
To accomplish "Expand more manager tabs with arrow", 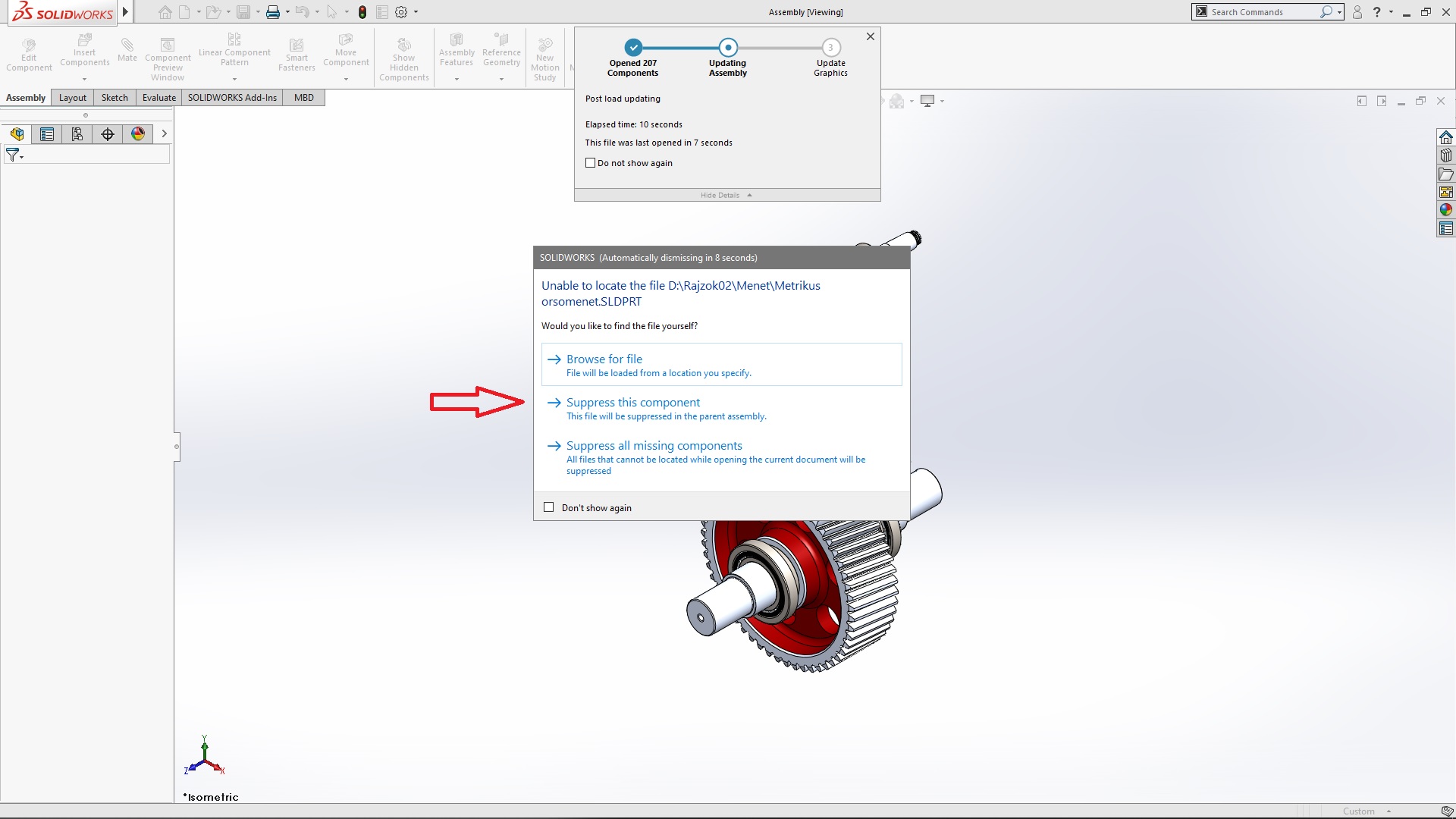I will [x=164, y=134].
